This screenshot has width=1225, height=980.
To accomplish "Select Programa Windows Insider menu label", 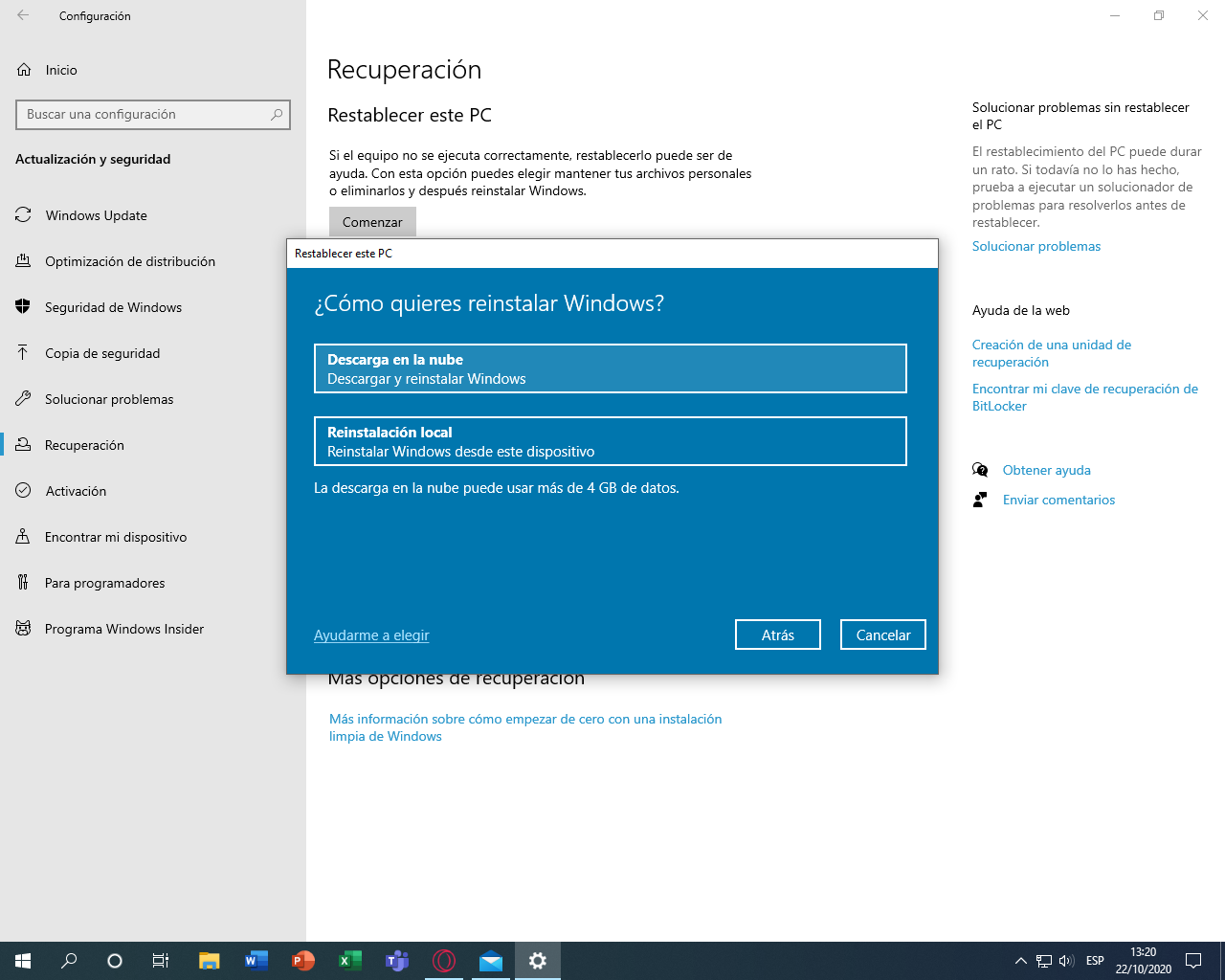I will [124, 629].
